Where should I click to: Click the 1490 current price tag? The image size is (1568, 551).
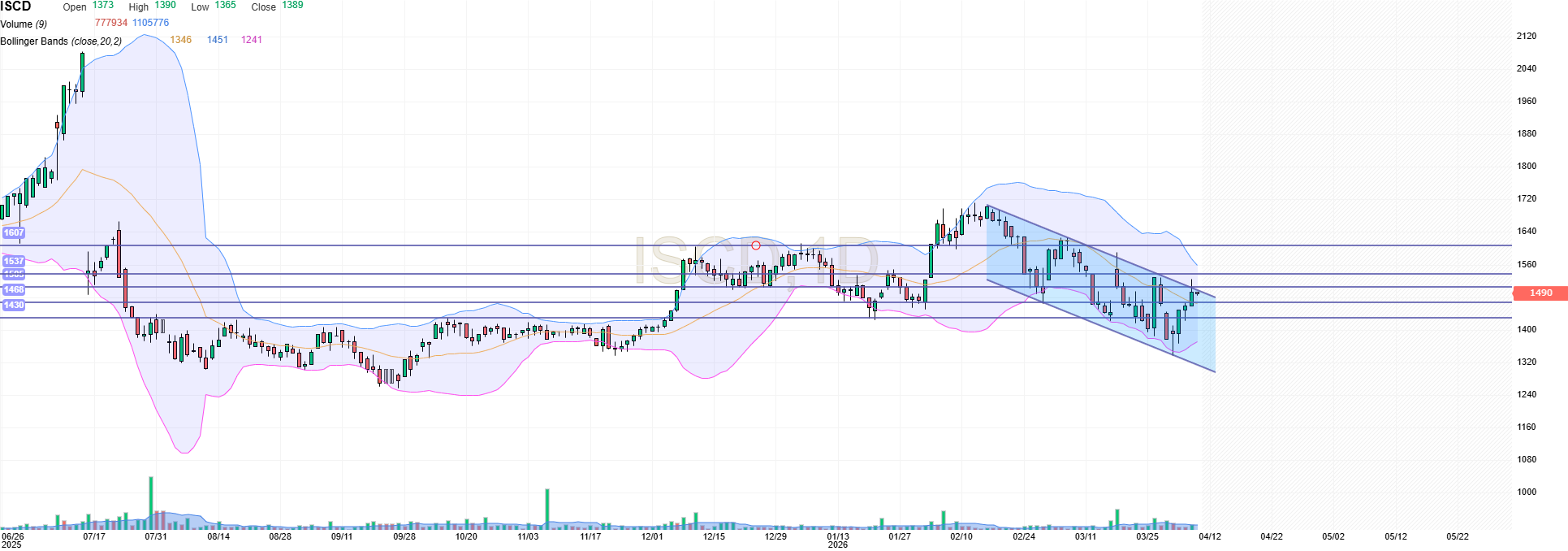click(x=1540, y=293)
